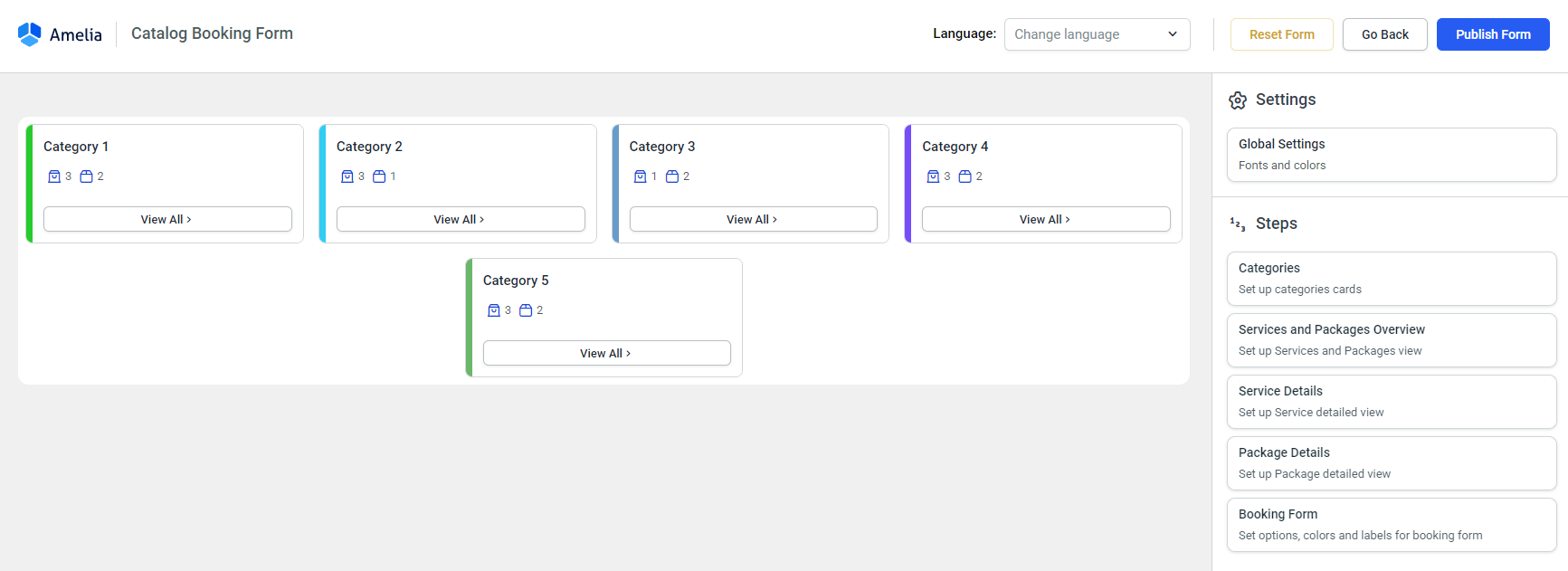The width and height of the screenshot is (1568, 571).
Task: Open the Global Settings panel
Action: pyautogui.click(x=1391, y=155)
